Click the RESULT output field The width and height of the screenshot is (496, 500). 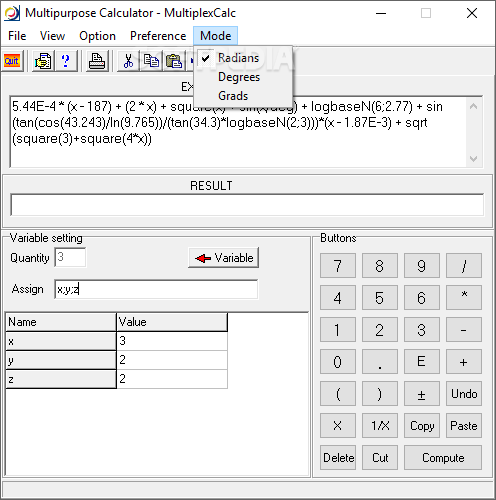tap(247, 204)
